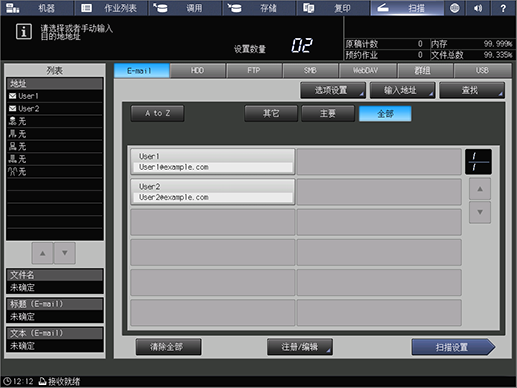Select User2 address entry User2@example.com
Image resolution: width=517 pixels, height=388 pixels.
pyautogui.click(x=213, y=192)
